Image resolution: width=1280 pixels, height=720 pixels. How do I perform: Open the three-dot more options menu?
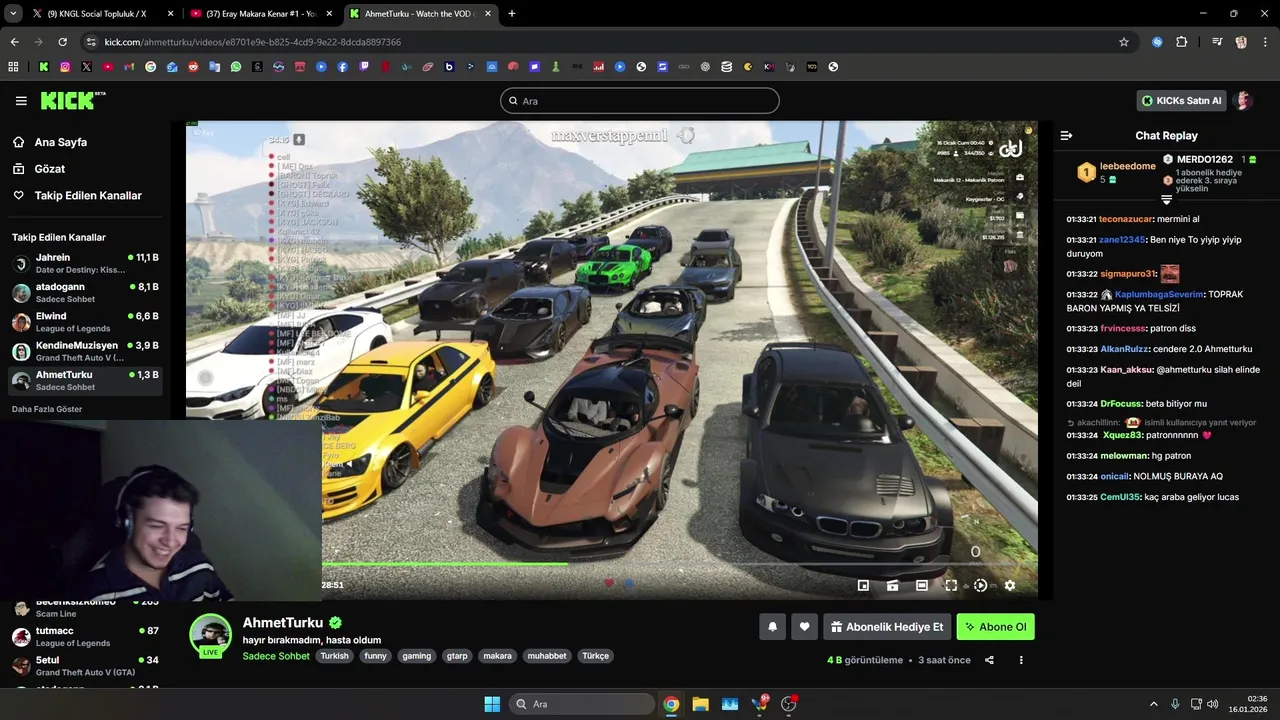1021,660
